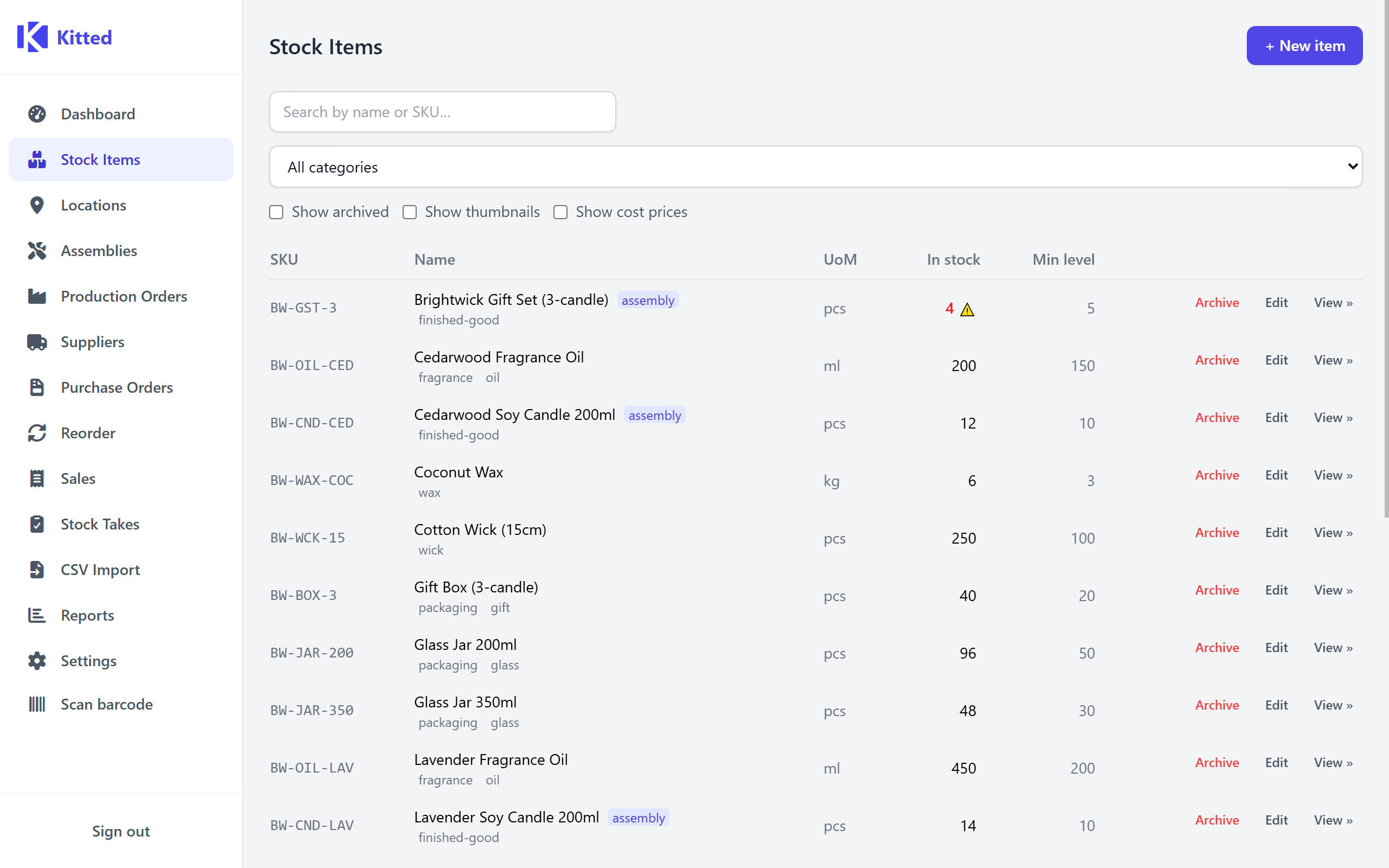Navigate to Stock Takes

100,524
